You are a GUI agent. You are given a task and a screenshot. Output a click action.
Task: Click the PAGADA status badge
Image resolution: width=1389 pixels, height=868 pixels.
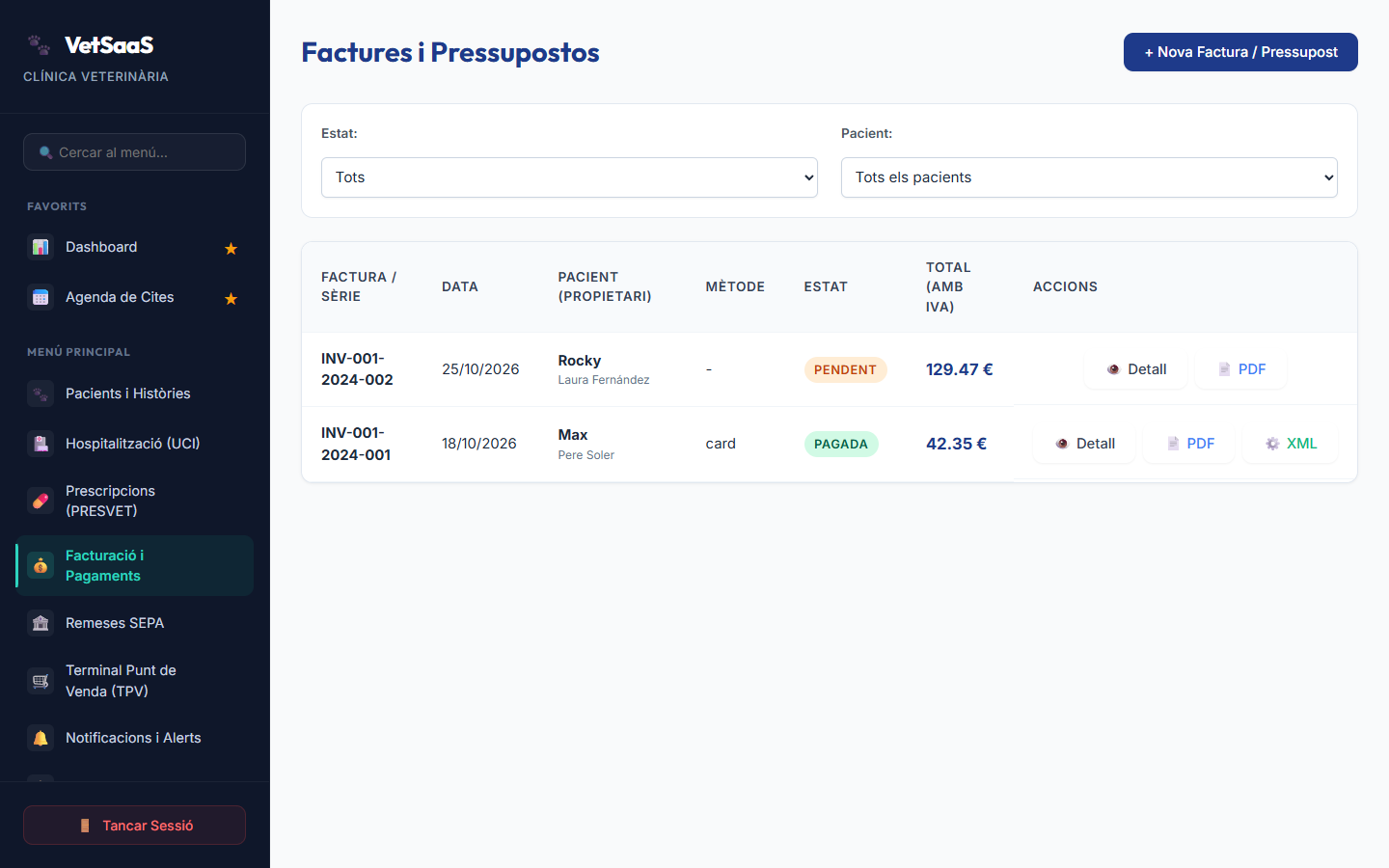tap(841, 444)
